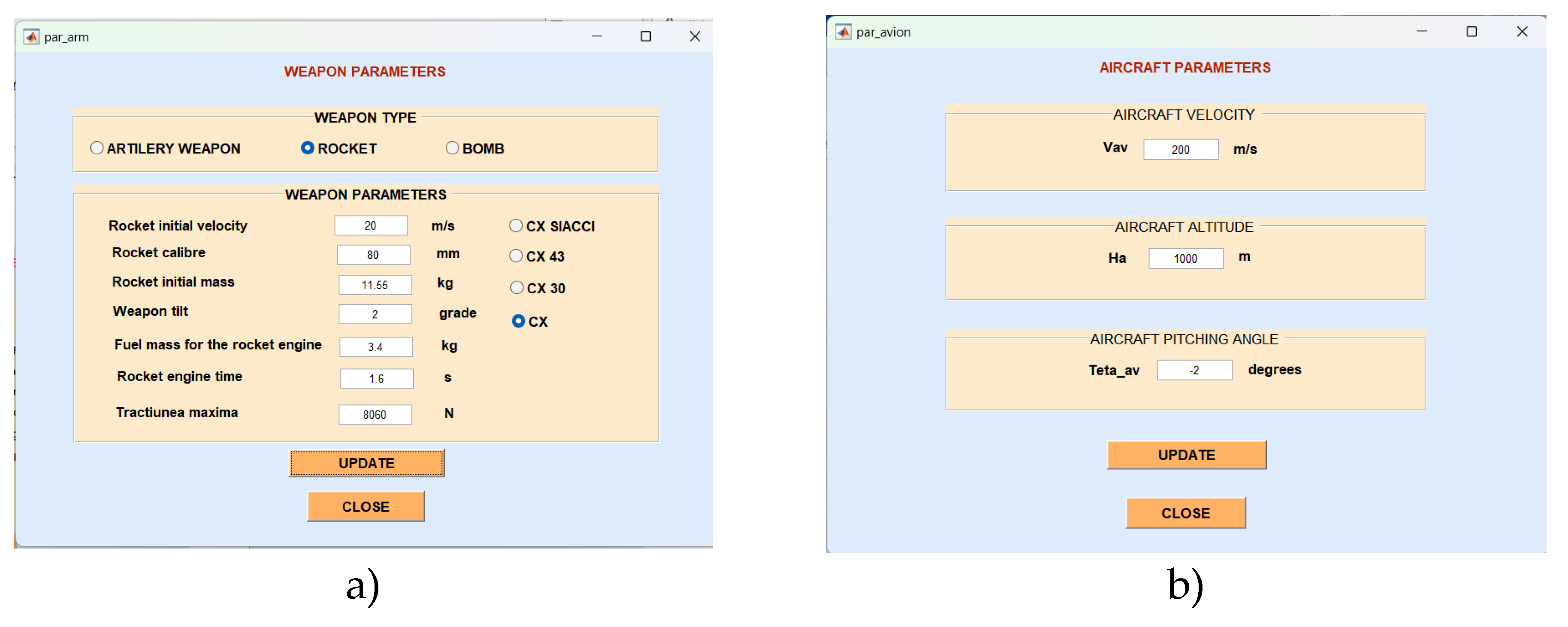Click MATLAB icon in par_avion title bar

[843, 32]
